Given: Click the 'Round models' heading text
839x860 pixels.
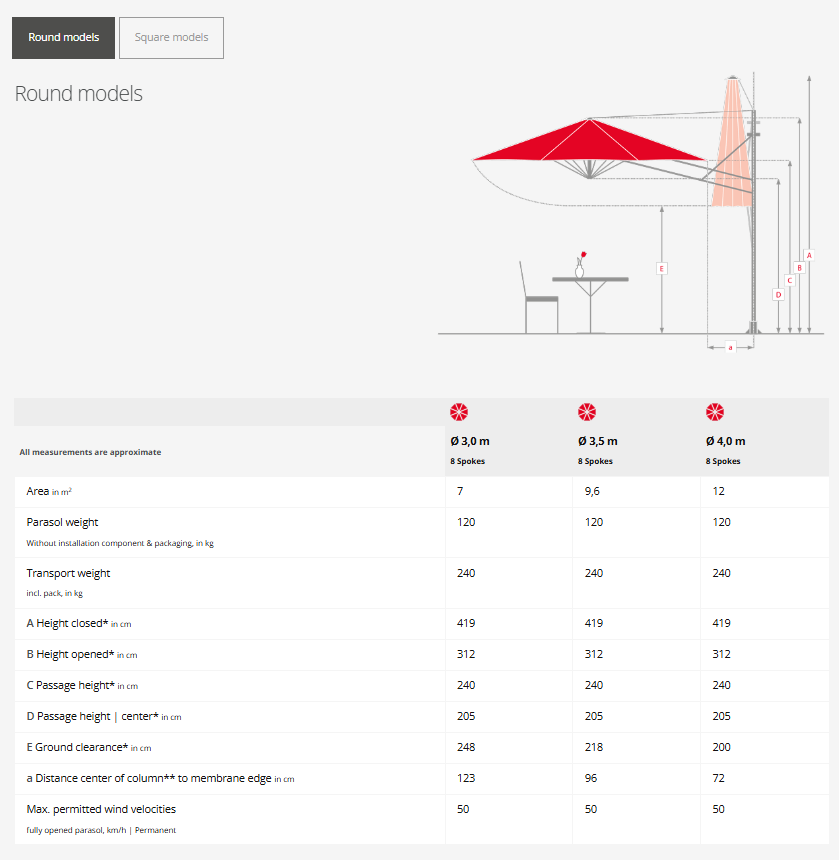Looking at the screenshot, I should (79, 94).
